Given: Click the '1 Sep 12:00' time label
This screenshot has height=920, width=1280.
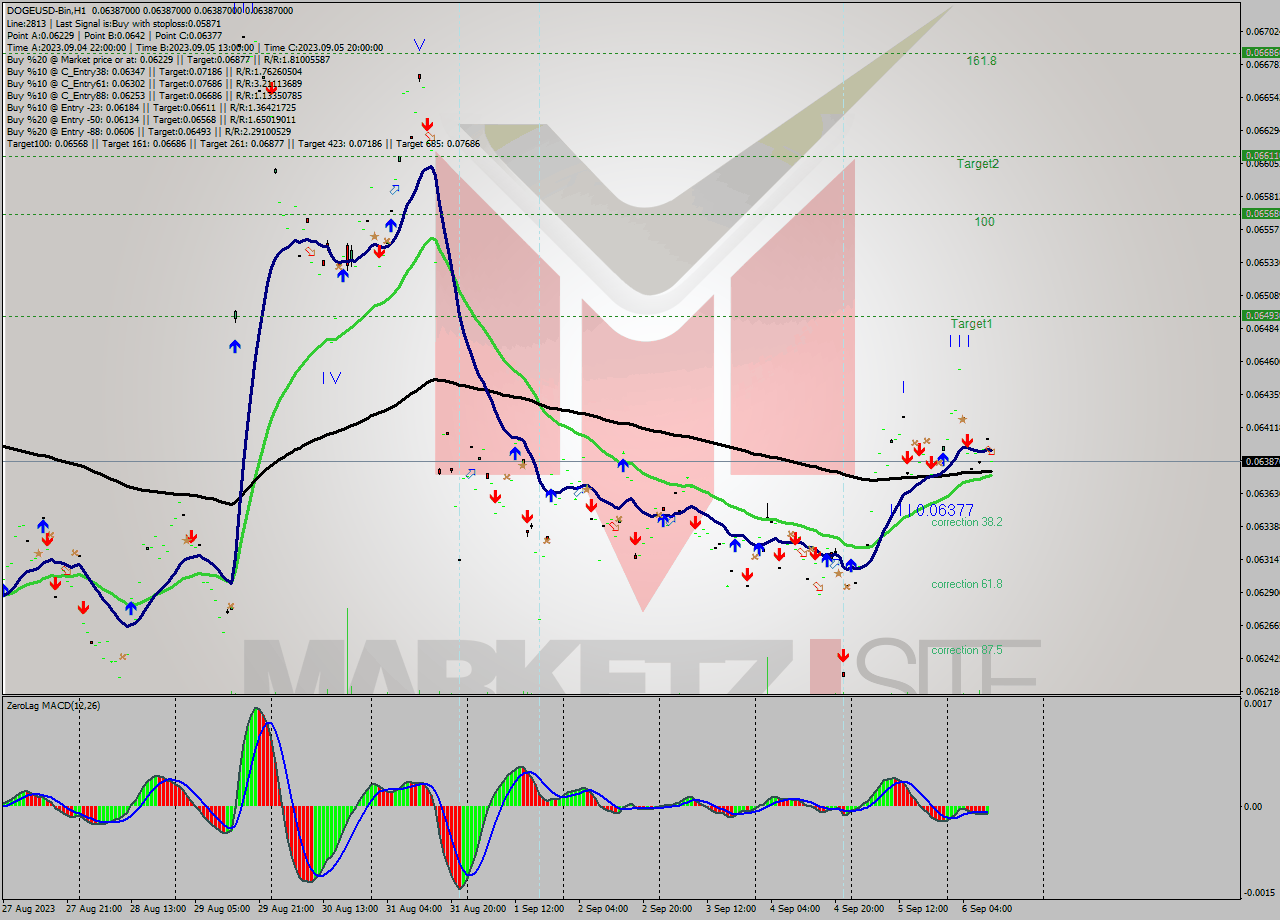Looking at the screenshot, I should point(541,909).
